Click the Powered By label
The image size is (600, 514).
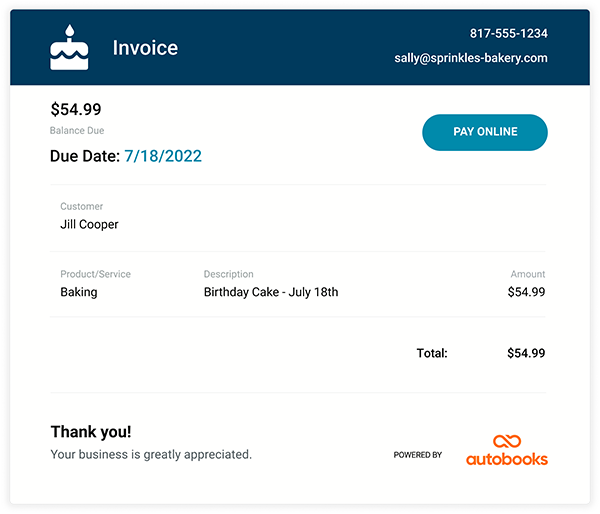418,455
